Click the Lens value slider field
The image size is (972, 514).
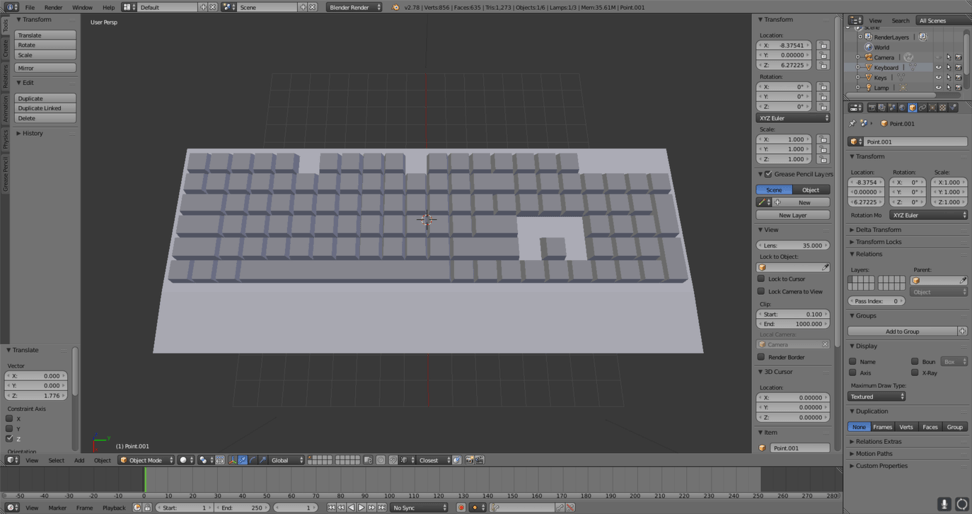point(793,245)
